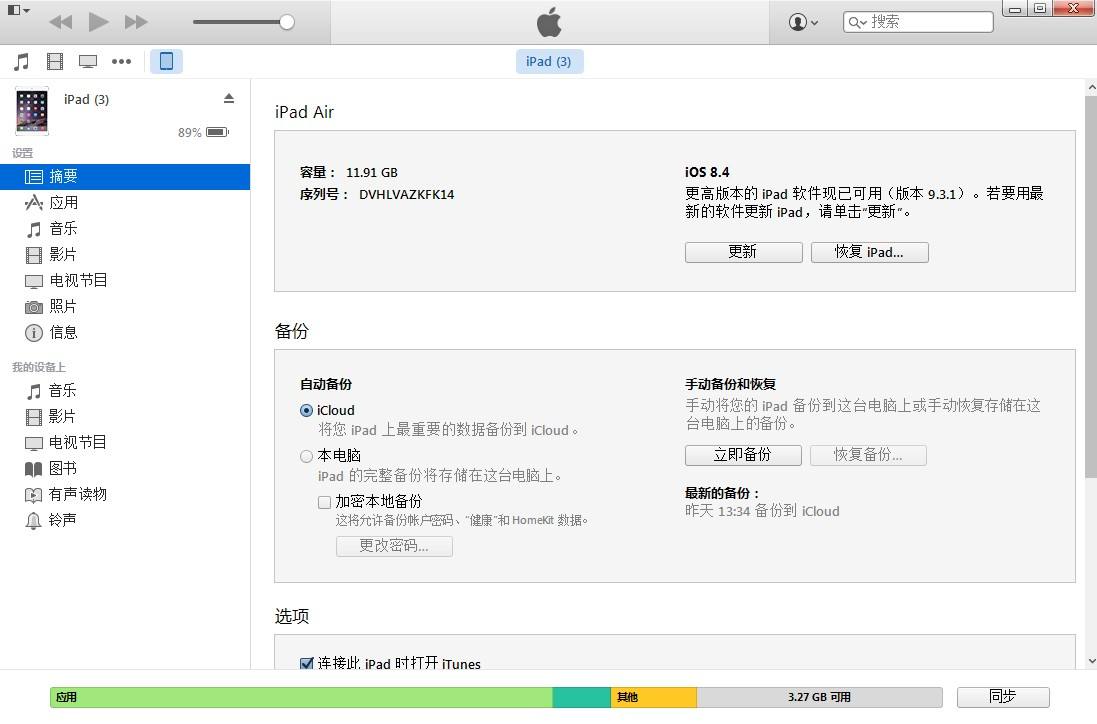Toggle 连接此 iPad 时打开 iTunes checkbox
1097x724 pixels.
306,663
